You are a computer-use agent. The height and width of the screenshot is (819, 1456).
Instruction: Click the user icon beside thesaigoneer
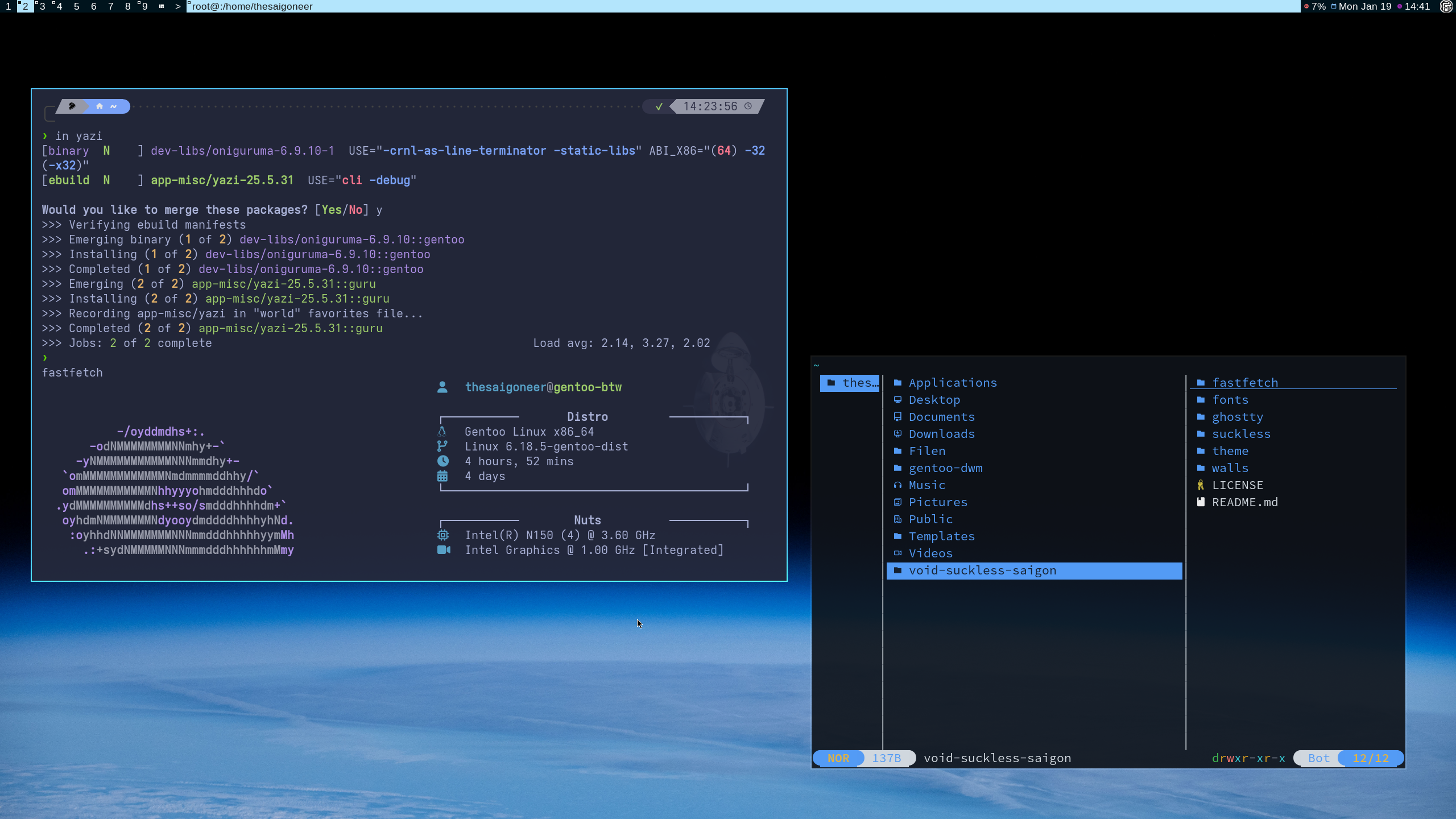pyautogui.click(x=442, y=387)
